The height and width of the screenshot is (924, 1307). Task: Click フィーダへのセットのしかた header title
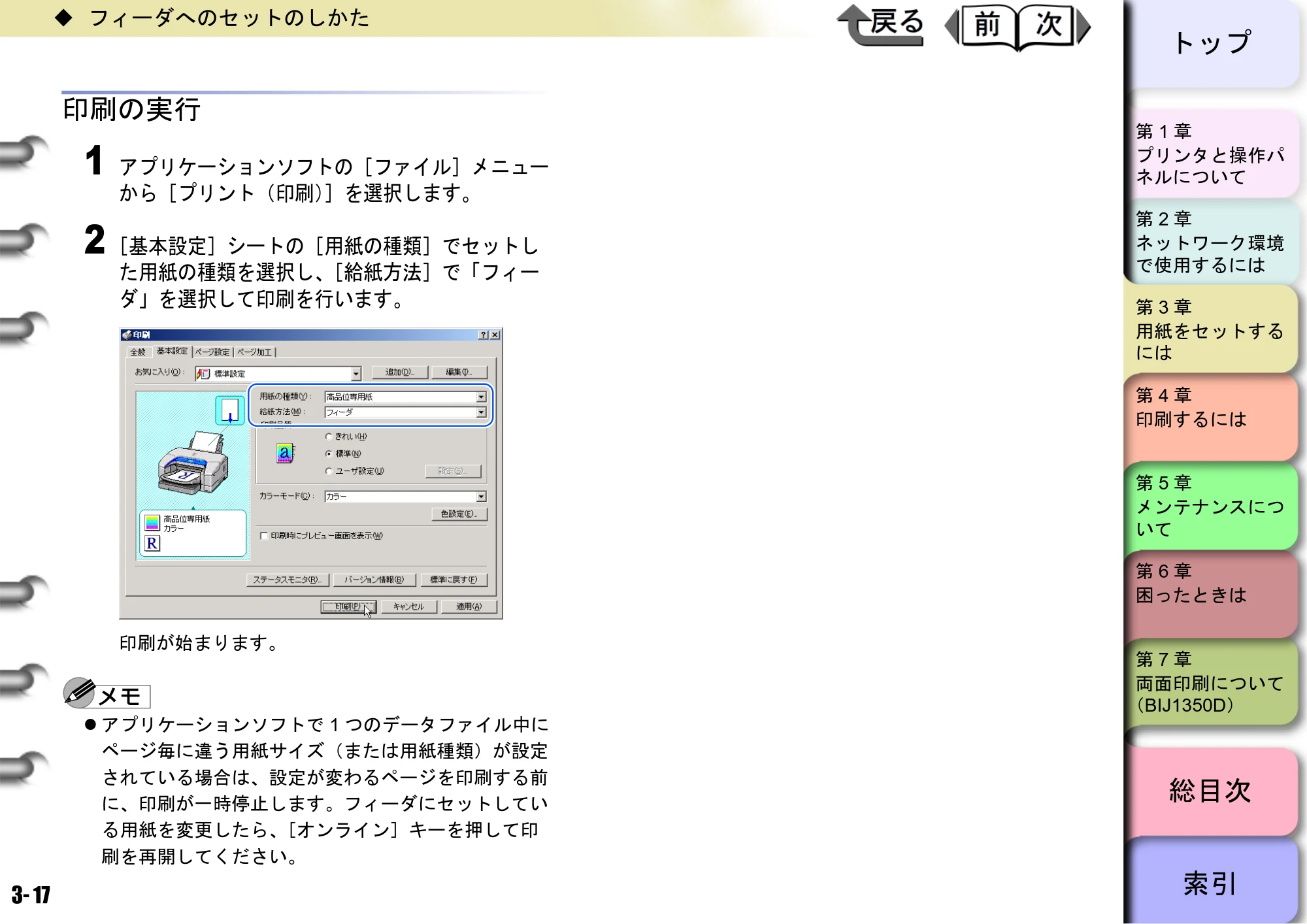pos(229,18)
